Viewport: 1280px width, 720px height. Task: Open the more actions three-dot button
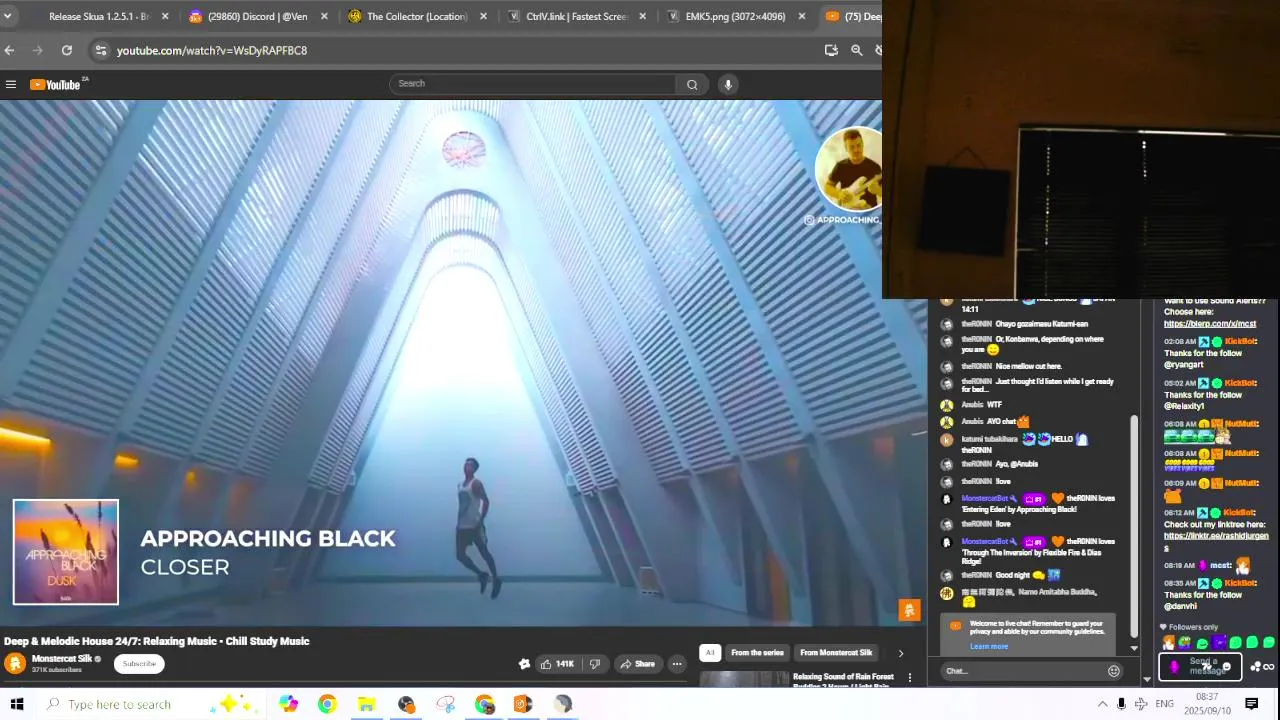677,664
